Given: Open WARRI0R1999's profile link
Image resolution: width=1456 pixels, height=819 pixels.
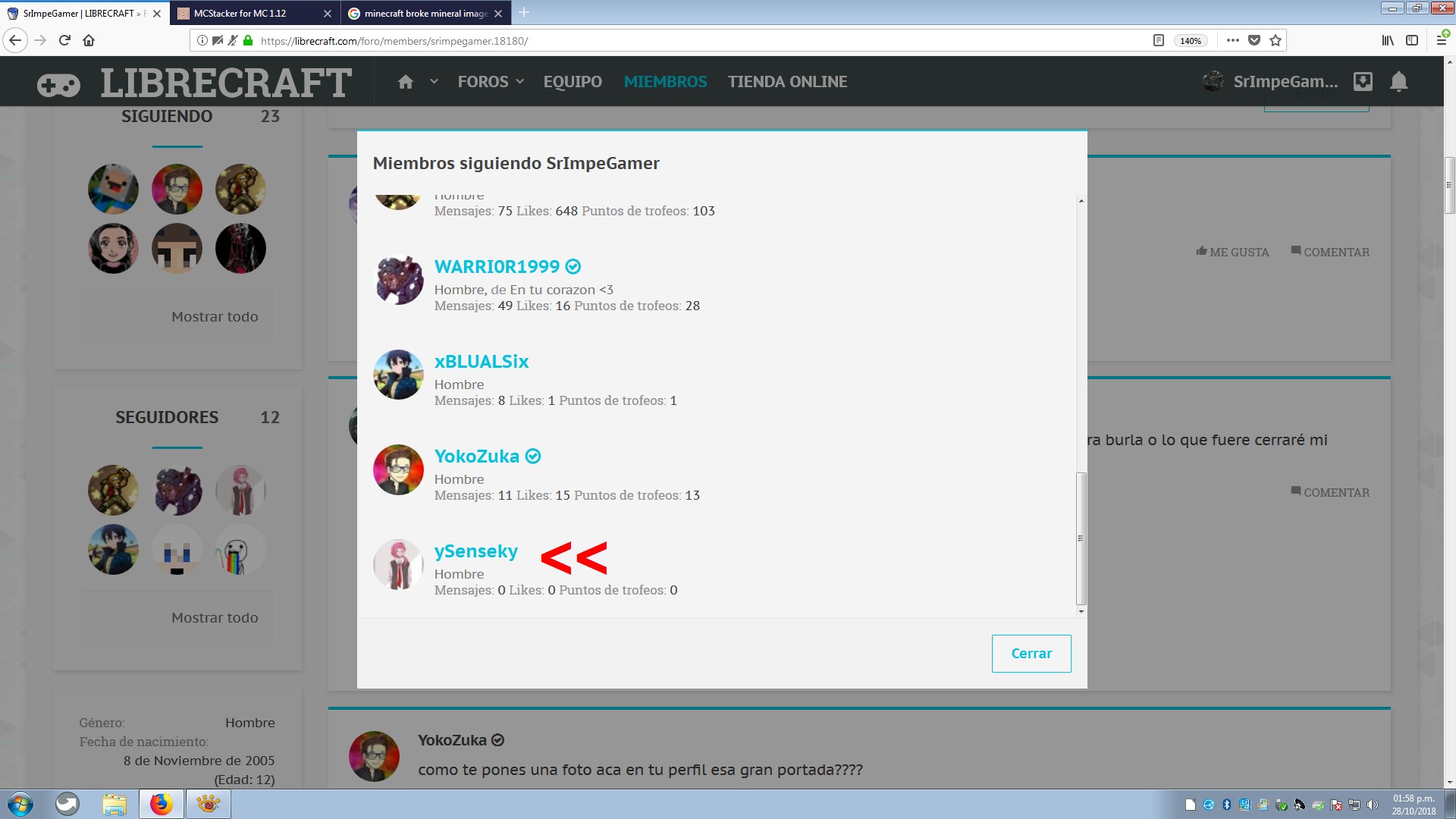Looking at the screenshot, I should point(497,267).
